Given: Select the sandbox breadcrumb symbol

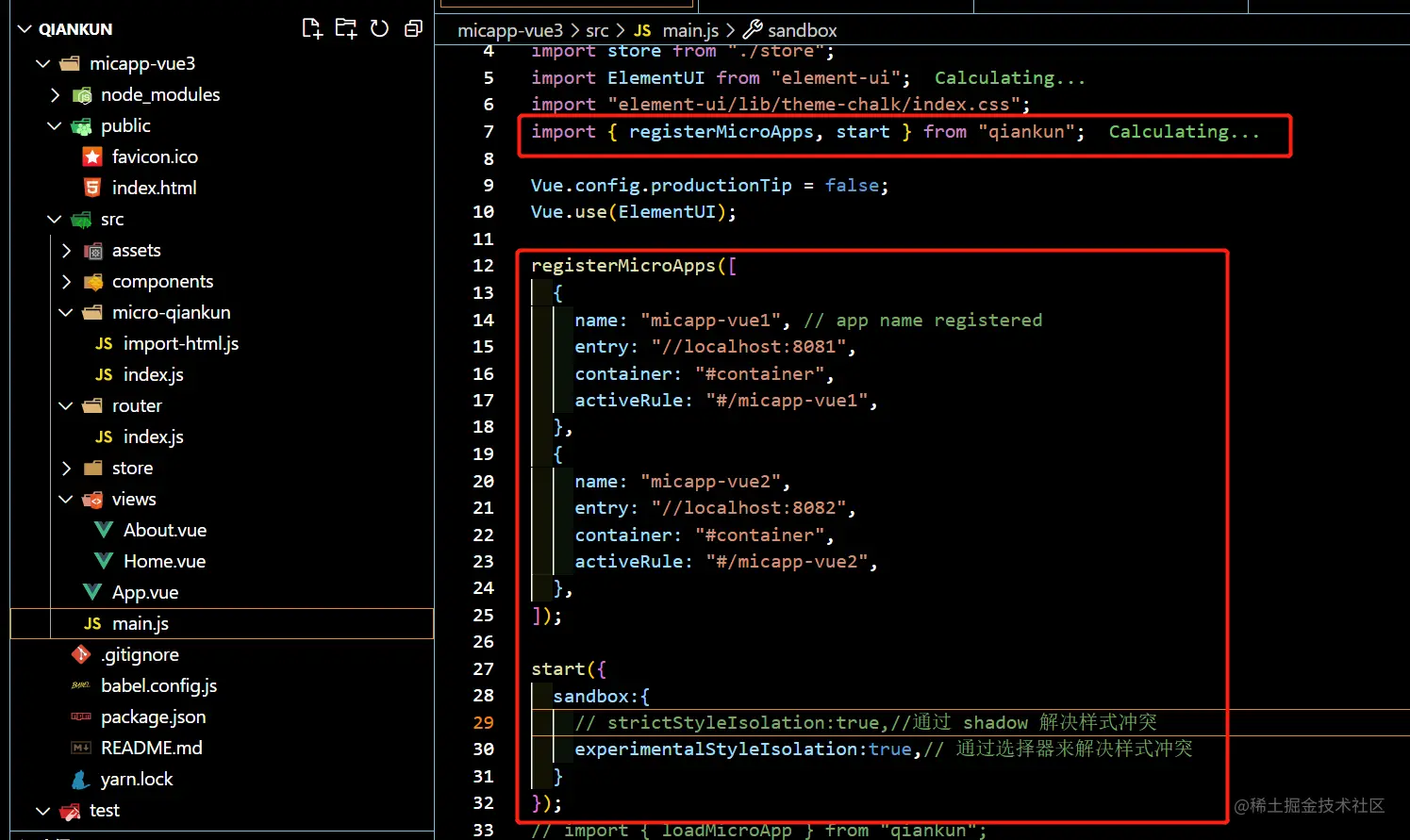Looking at the screenshot, I should coord(803,30).
